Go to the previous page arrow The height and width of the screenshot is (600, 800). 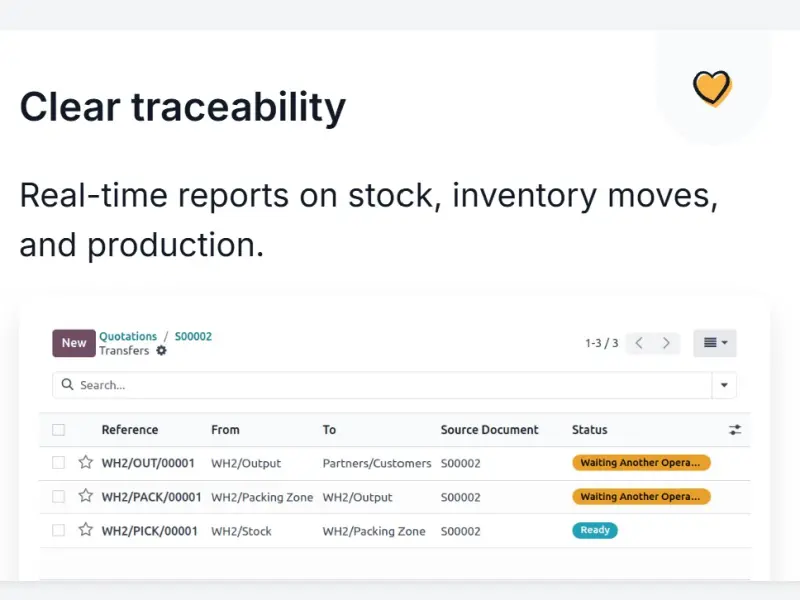pos(640,343)
